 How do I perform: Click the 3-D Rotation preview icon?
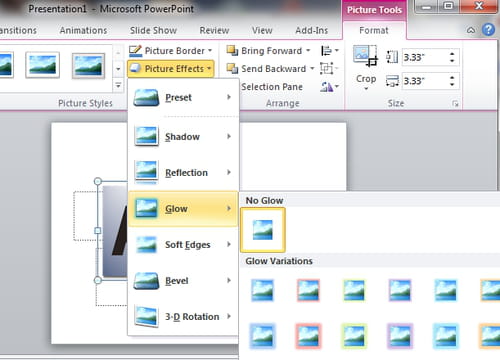tap(146, 317)
